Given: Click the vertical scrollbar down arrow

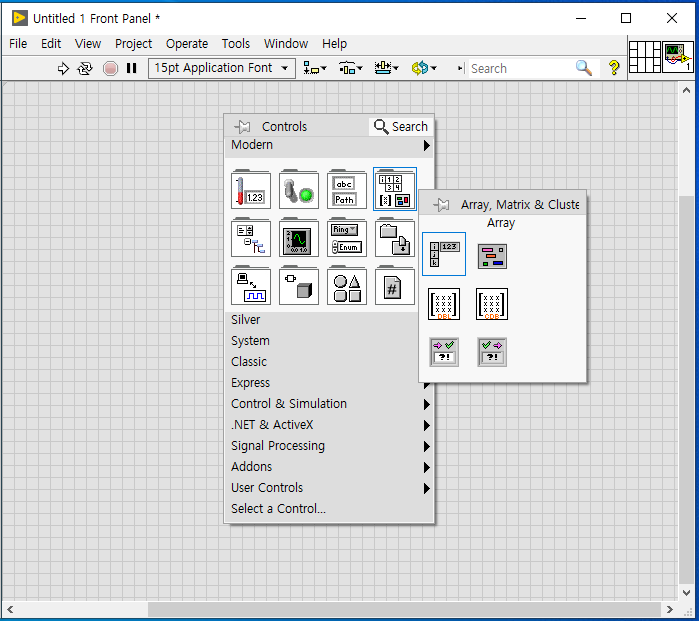Looking at the screenshot, I should pyautogui.click(x=687, y=593).
